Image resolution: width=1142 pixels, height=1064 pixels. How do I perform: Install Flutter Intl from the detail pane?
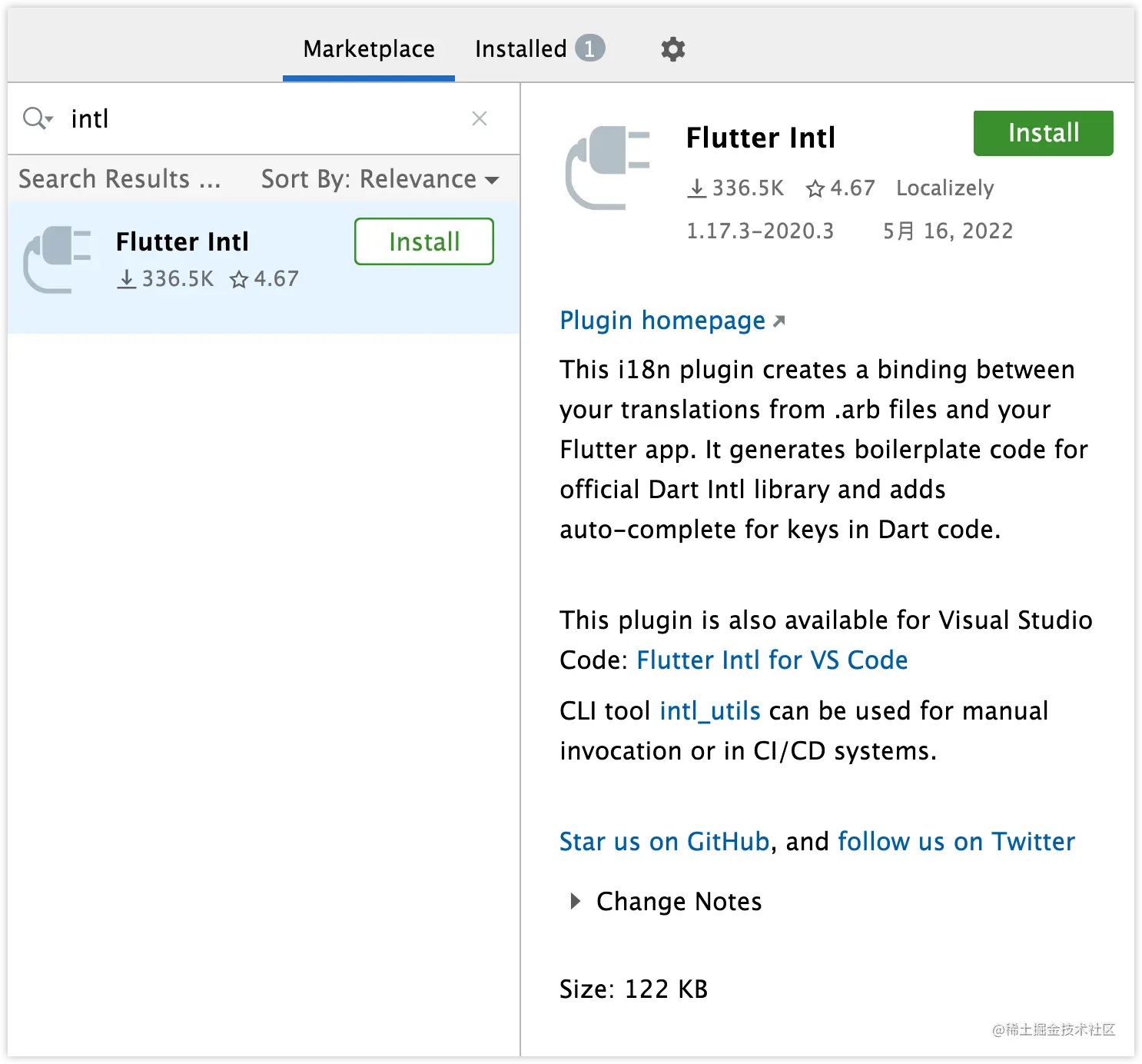click(1042, 132)
